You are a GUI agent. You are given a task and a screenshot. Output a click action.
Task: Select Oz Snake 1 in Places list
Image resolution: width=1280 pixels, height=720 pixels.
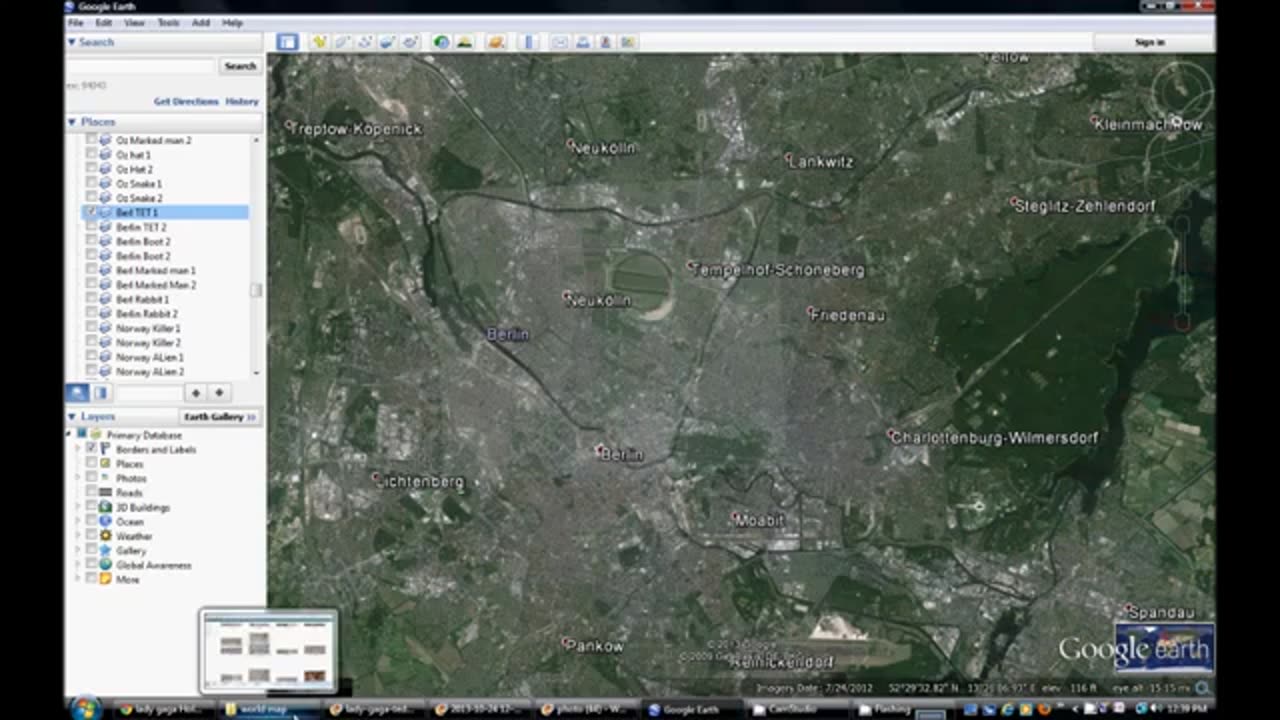pos(138,184)
